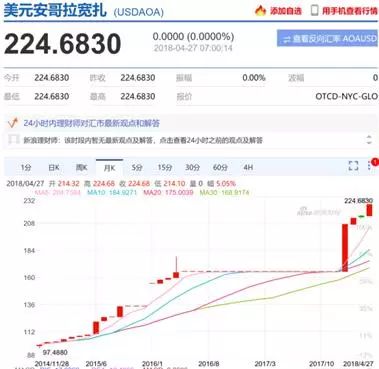Switch to the 1分 chart tab
Image resolution: width=379 pixels, height=369 pixels.
pos(25,167)
